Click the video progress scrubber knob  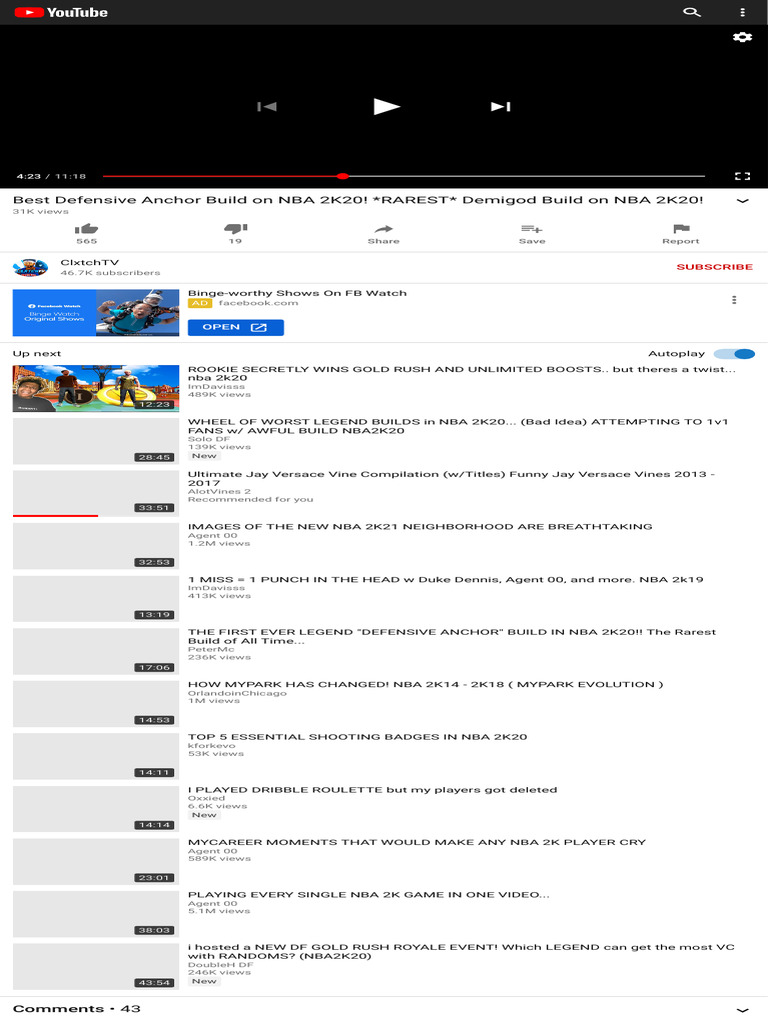click(x=343, y=176)
